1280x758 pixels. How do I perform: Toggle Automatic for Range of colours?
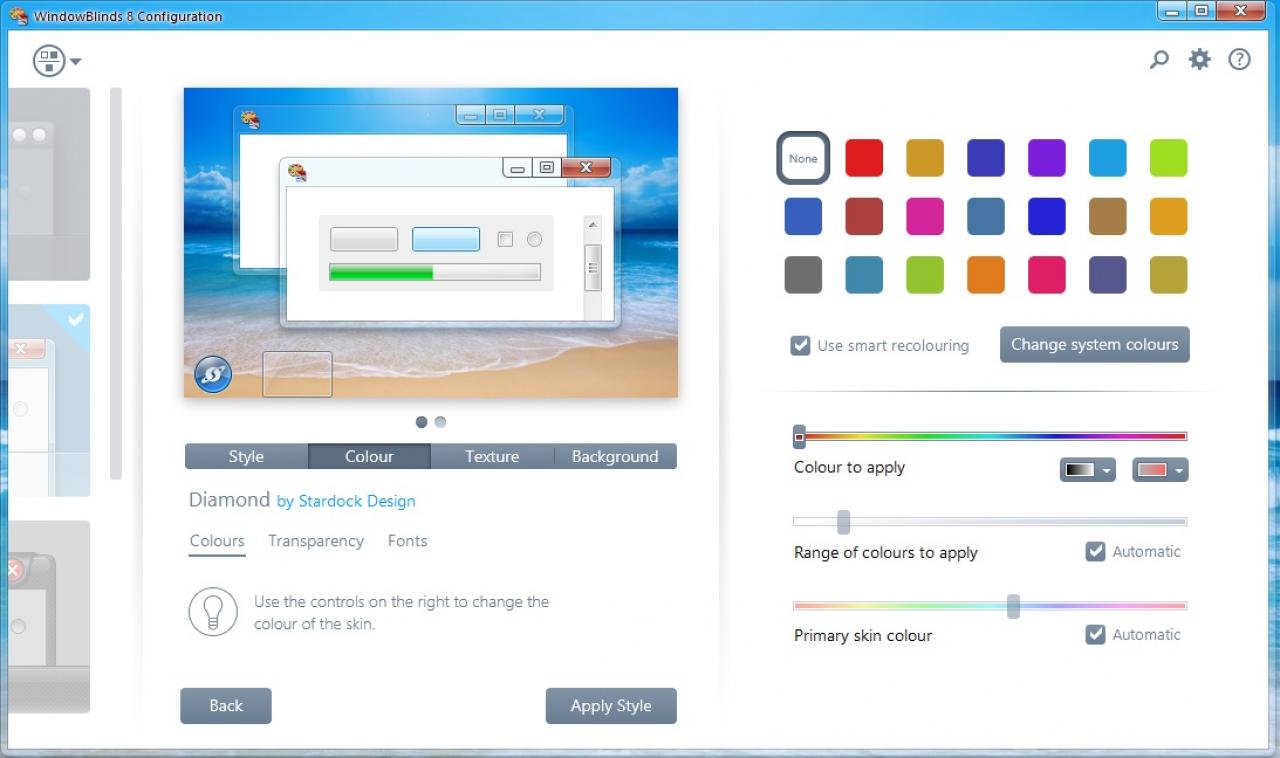click(x=1095, y=551)
